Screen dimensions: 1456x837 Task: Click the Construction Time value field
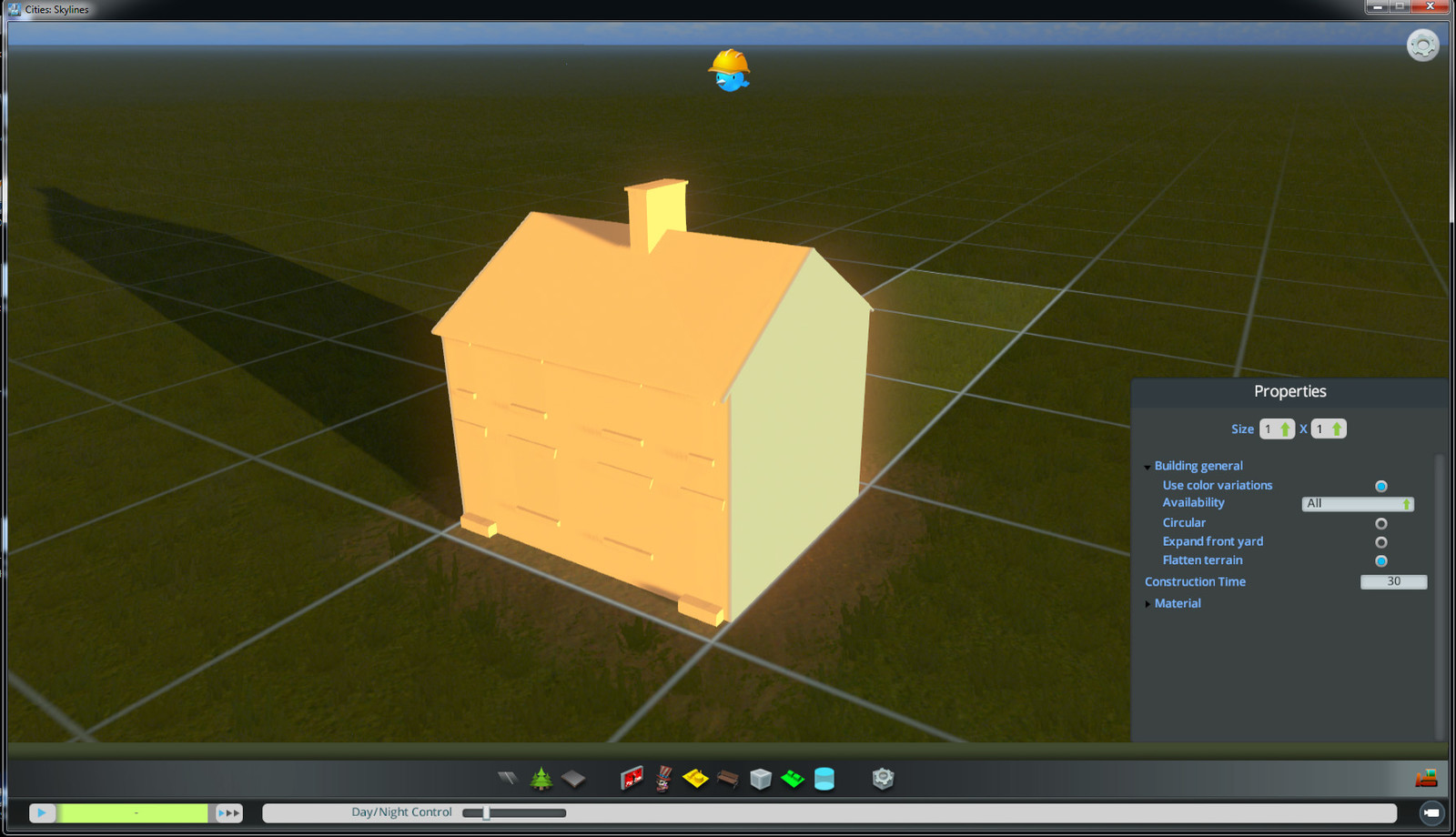pos(1393,582)
